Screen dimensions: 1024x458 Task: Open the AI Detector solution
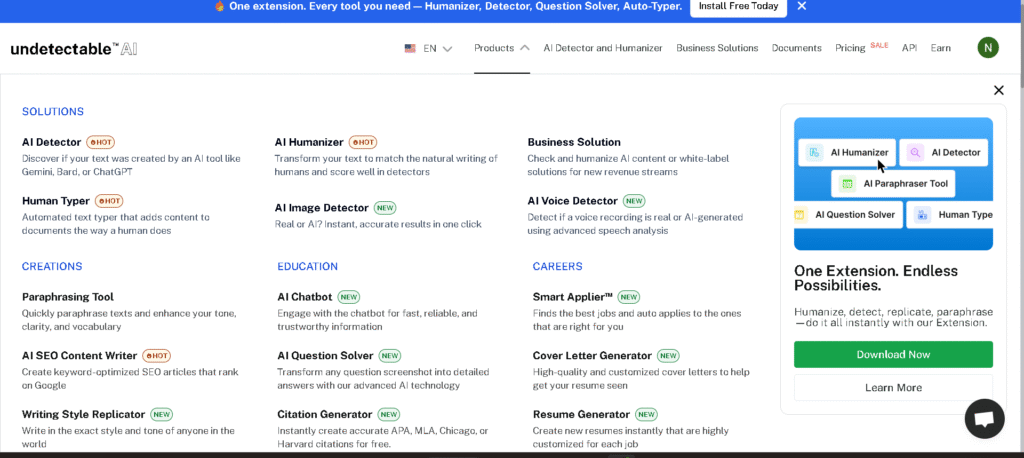52,142
